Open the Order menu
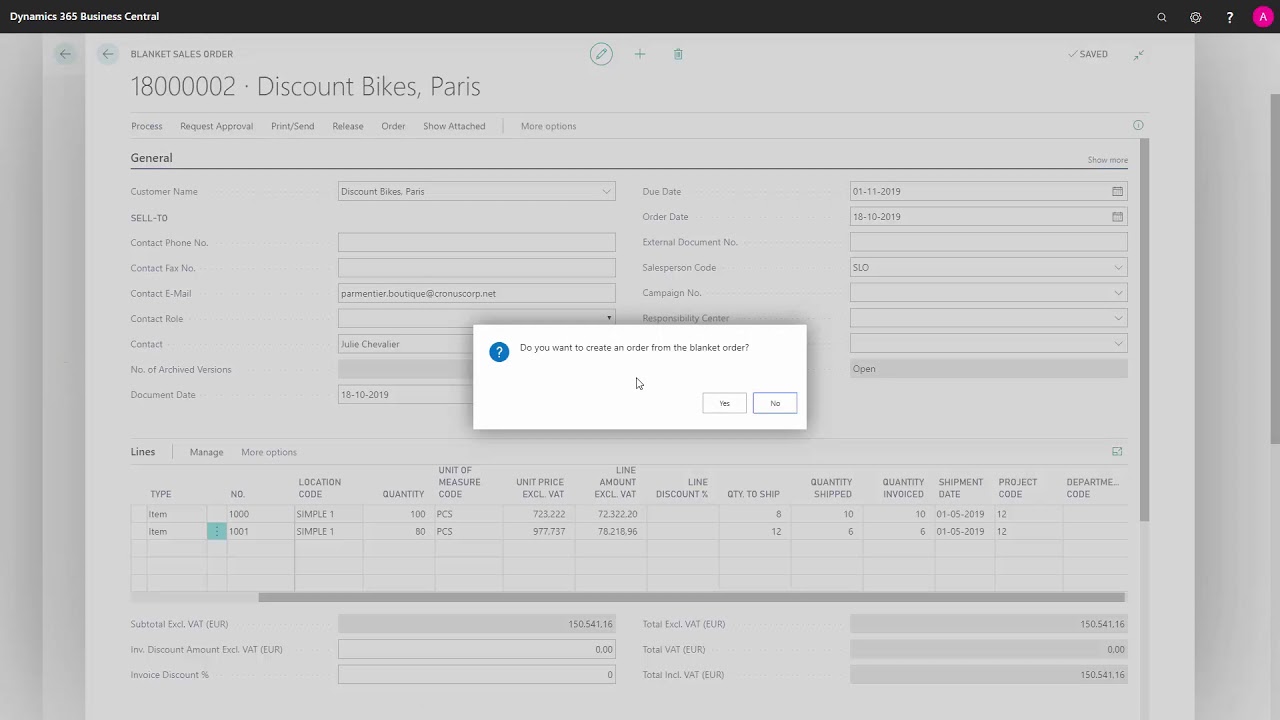 click(393, 126)
